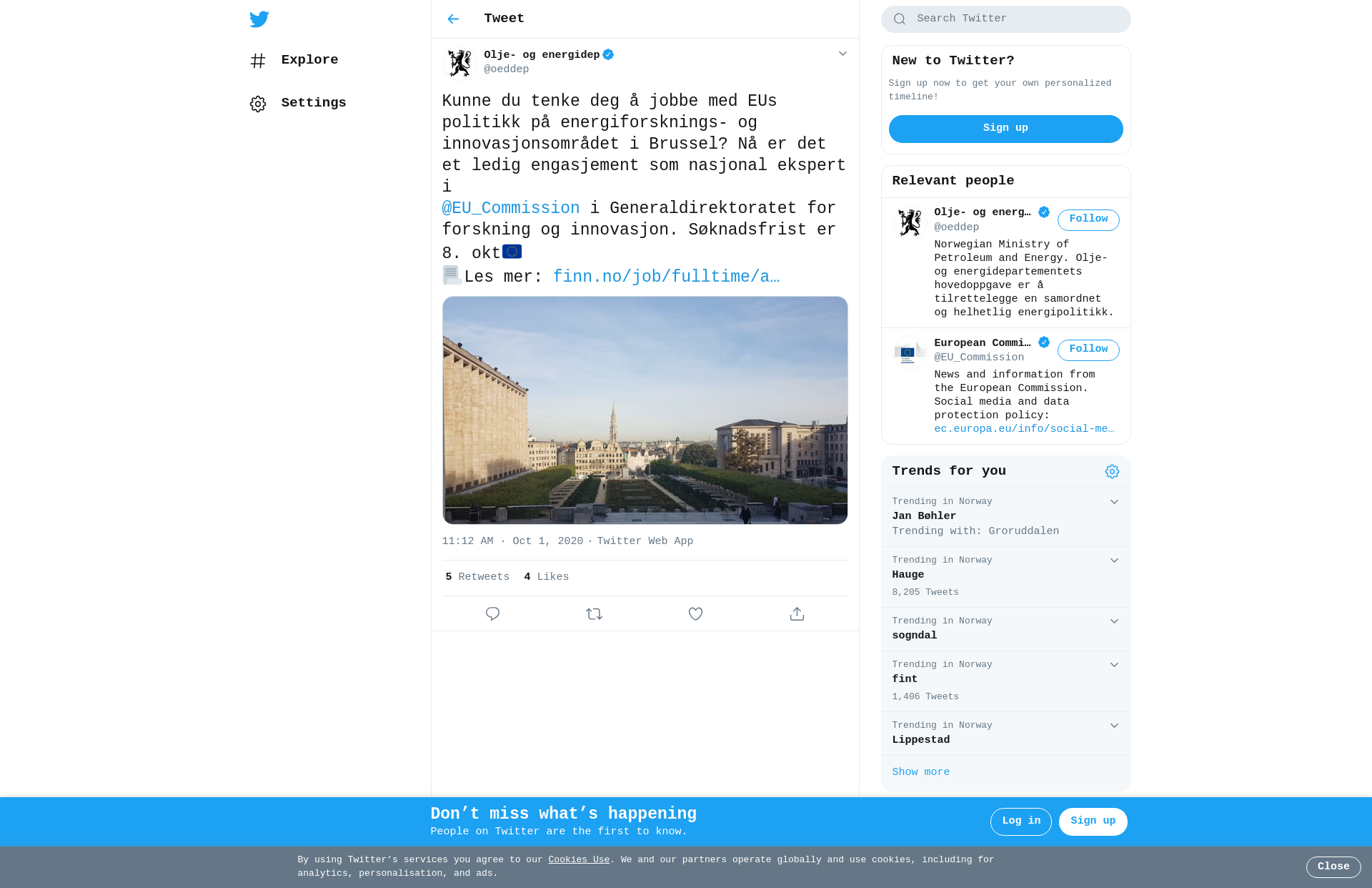The width and height of the screenshot is (1372, 888).
Task: Click Olje- og energidep avatar in tweet header
Action: (459, 63)
